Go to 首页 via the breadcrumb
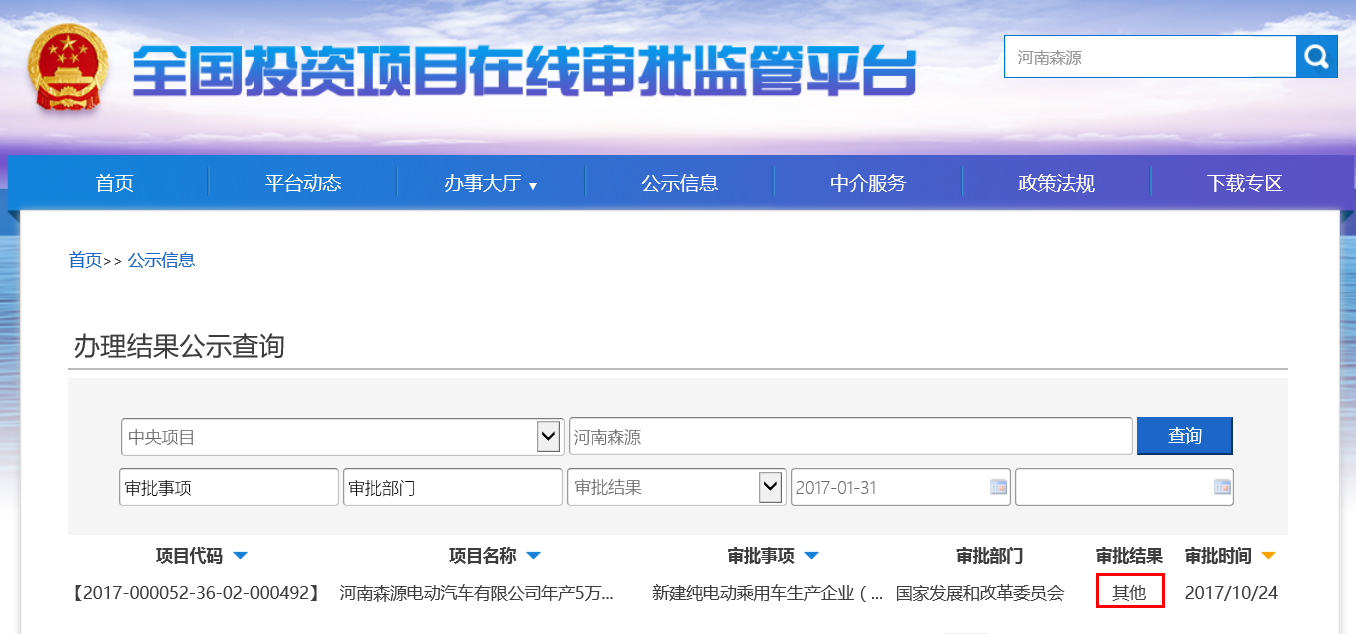Viewport: 1356px width, 634px height. pos(84,260)
